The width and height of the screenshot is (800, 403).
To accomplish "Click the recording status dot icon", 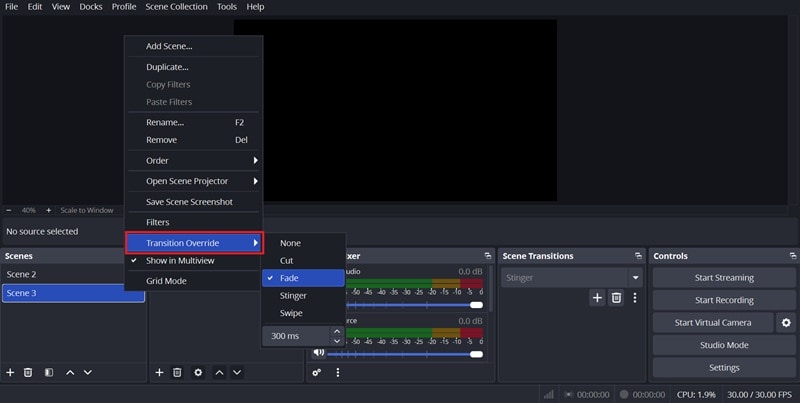I will pos(624,395).
